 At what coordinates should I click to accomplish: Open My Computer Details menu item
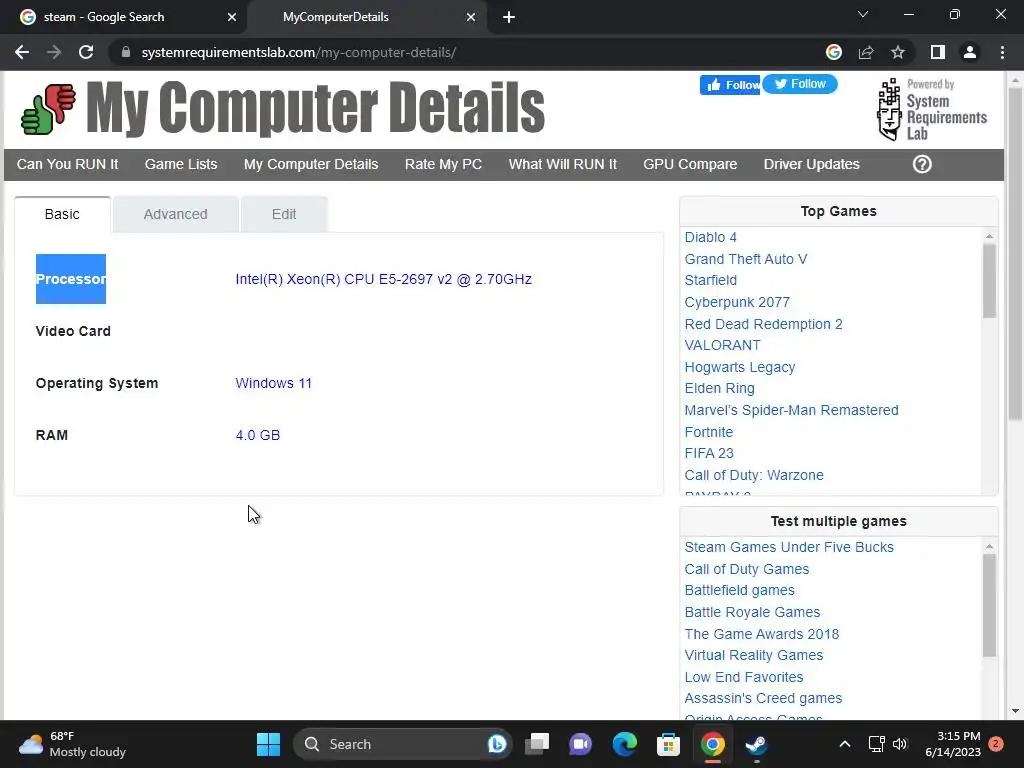pos(311,165)
